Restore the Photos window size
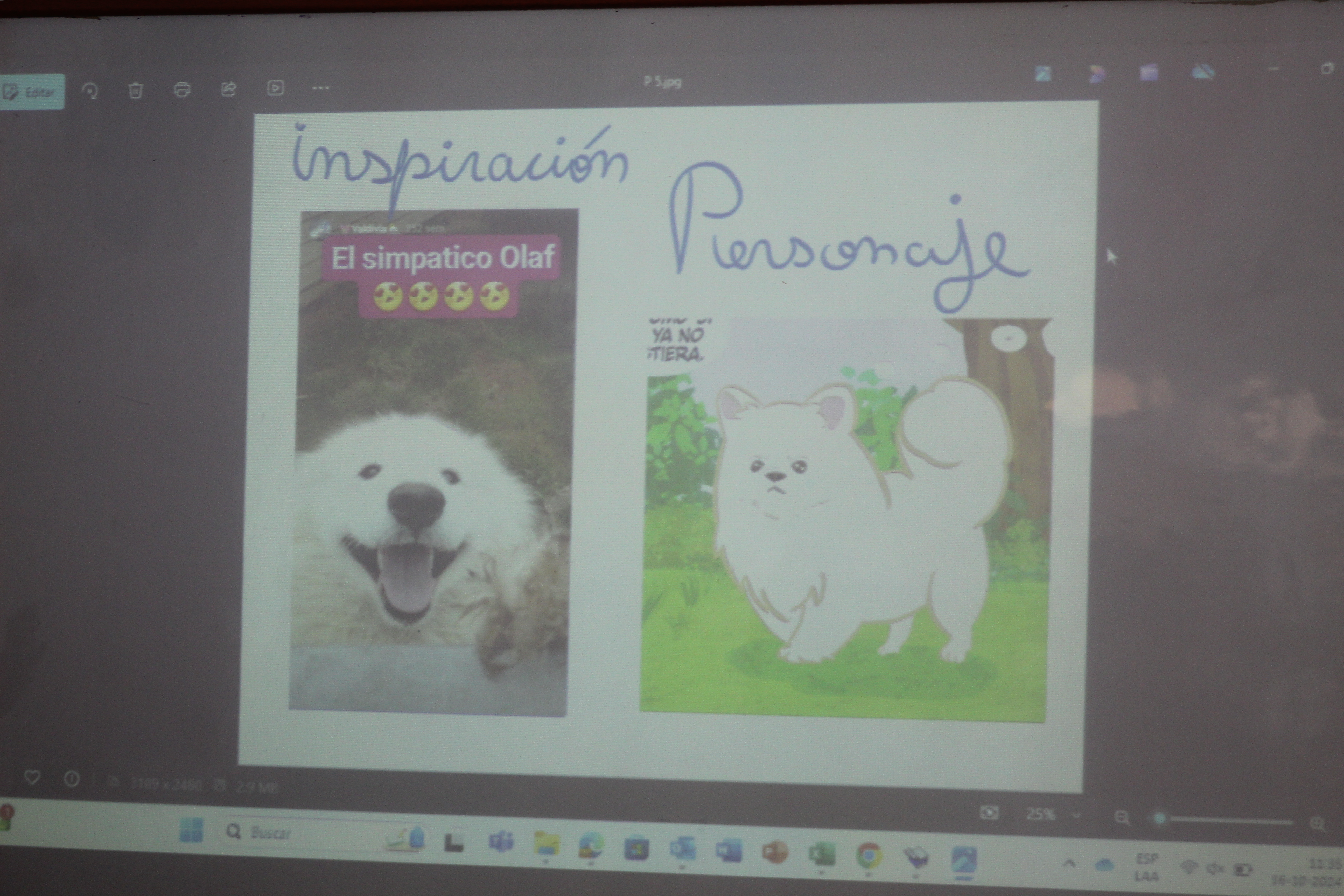 (1327, 68)
